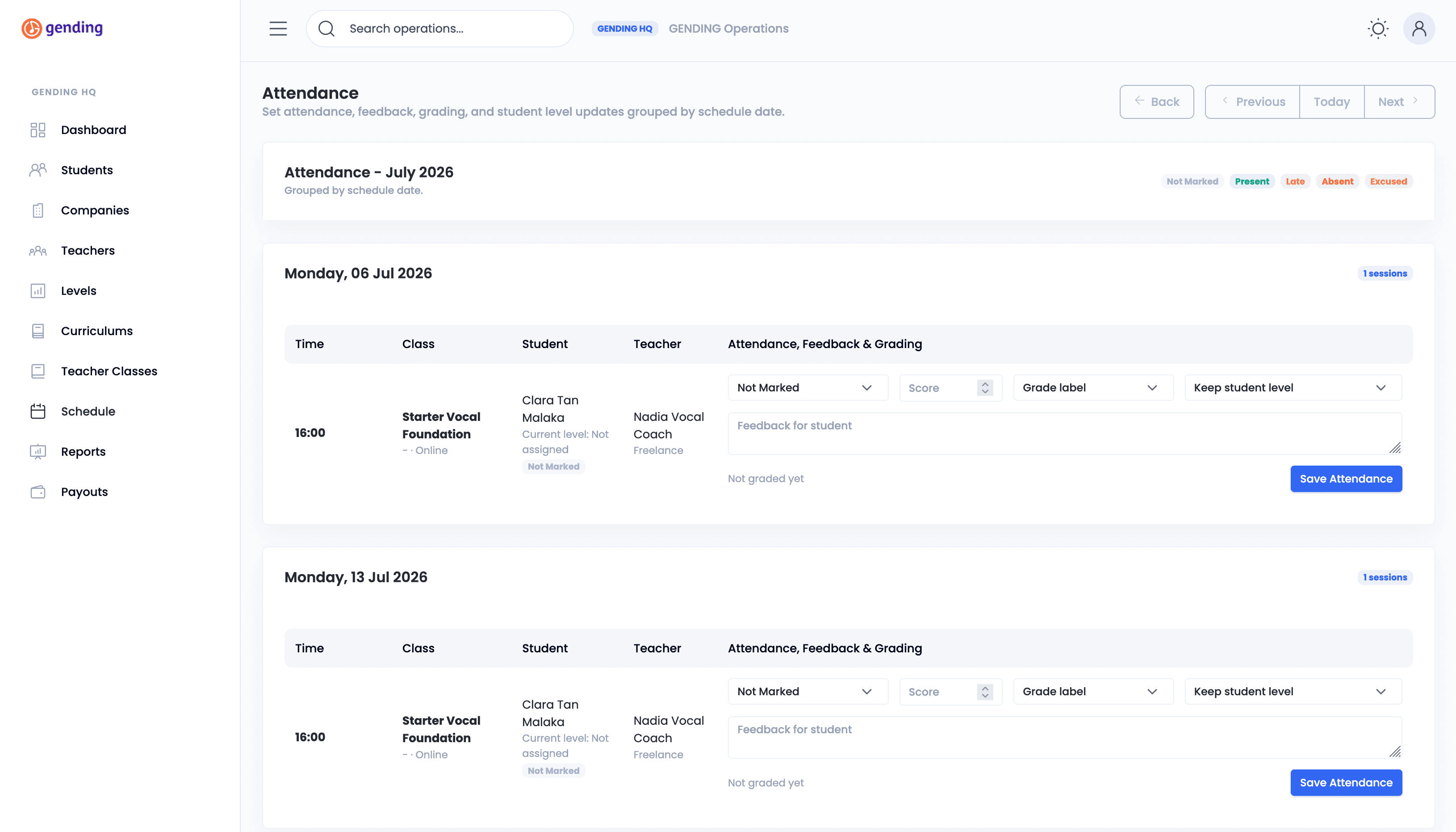
Task: Open Students from the sidebar
Action: point(87,170)
